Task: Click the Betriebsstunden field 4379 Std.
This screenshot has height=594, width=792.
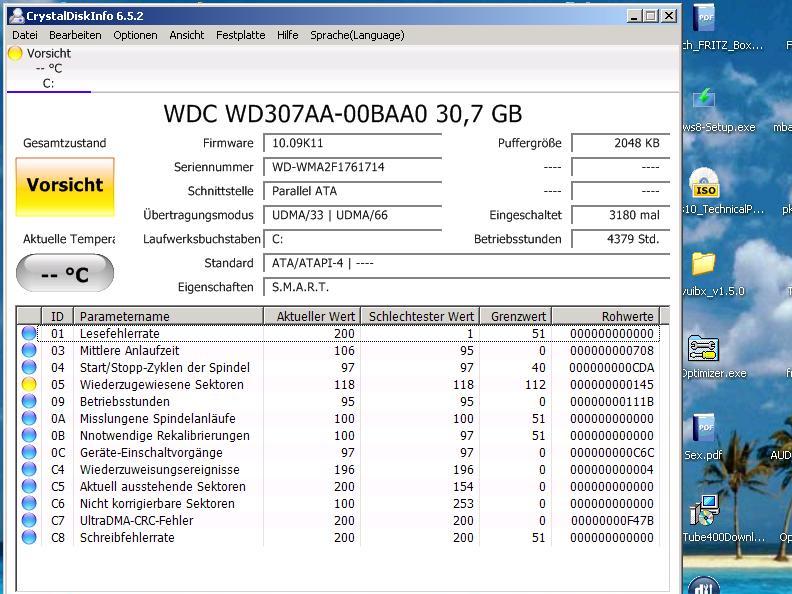Action: tap(621, 239)
